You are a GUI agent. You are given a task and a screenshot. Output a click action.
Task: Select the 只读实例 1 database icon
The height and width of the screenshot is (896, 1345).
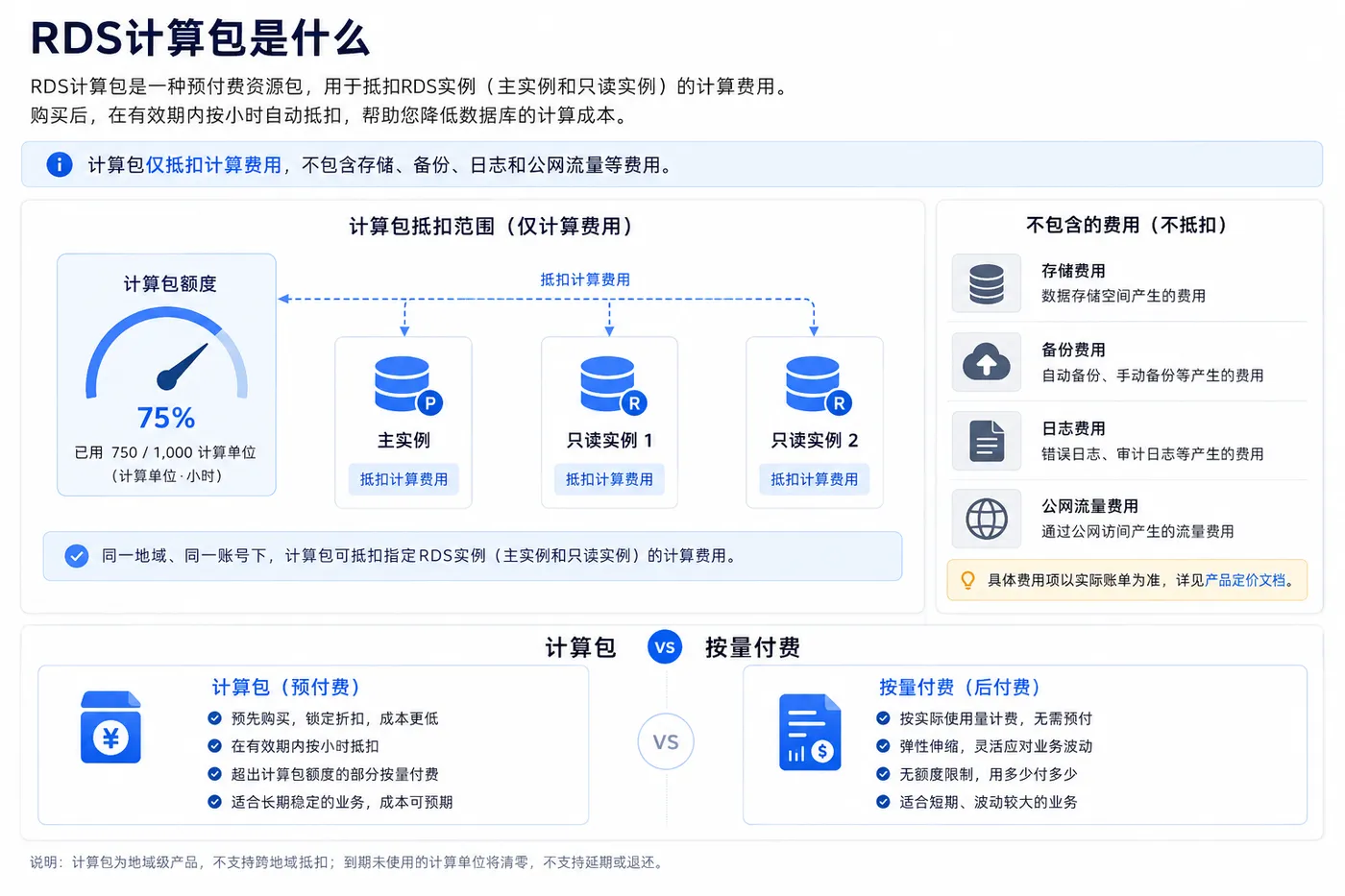613,385
